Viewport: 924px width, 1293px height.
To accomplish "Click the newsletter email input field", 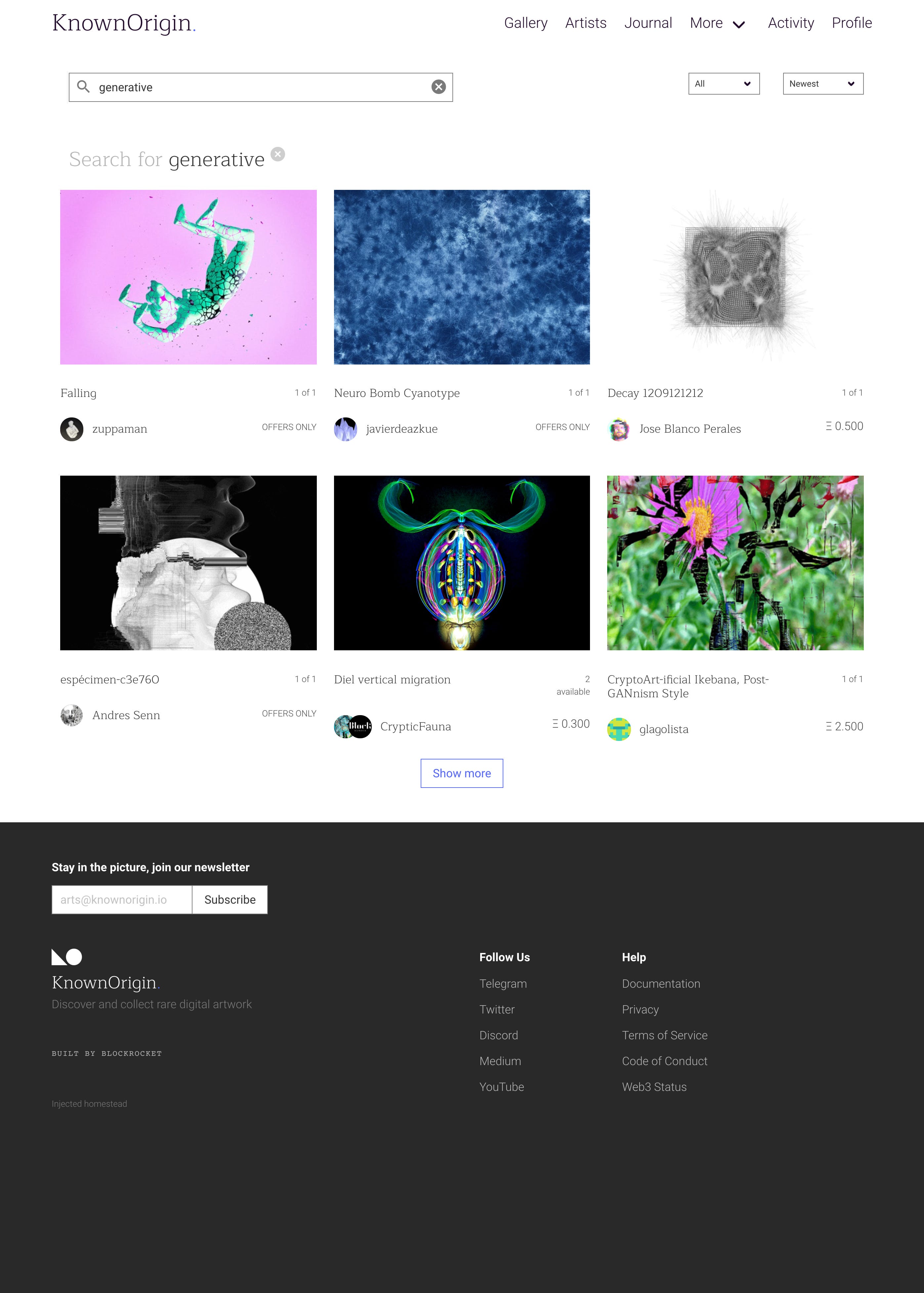I will click(122, 900).
